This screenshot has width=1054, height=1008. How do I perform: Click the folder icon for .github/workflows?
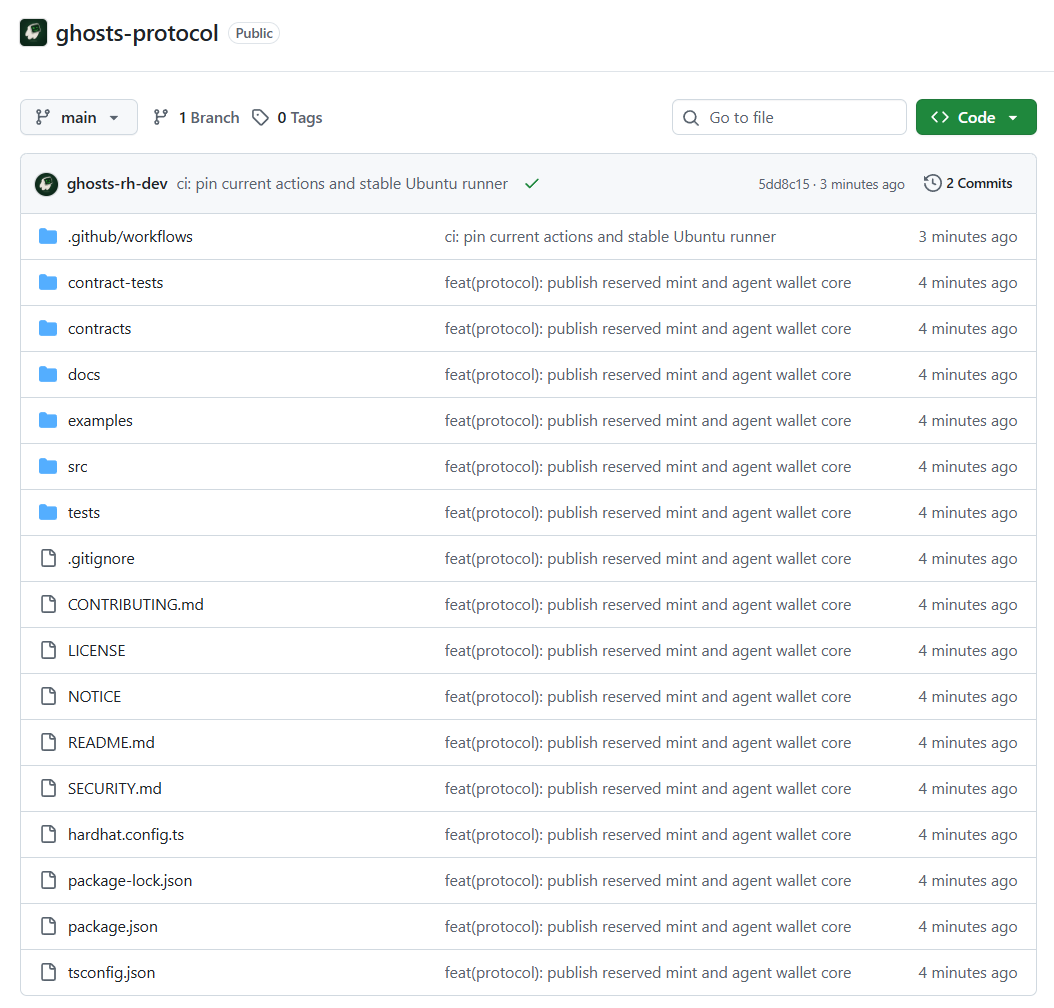click(48, 237)
